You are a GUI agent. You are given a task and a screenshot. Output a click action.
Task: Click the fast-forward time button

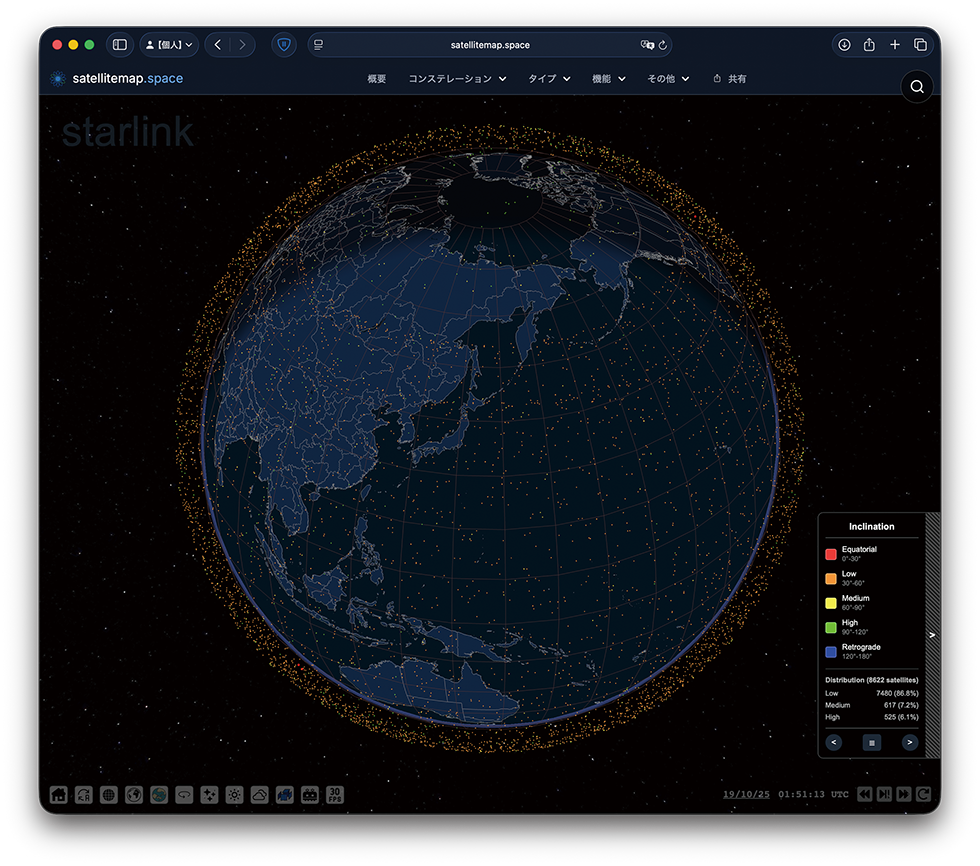(x=904, y=794)
